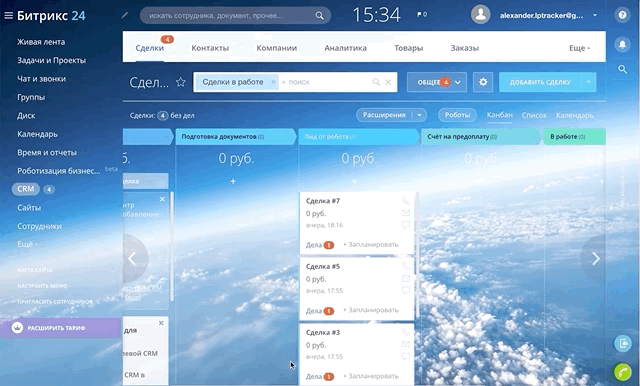Click the chat icon on Сделка #5
The image size is (640, 386).
405,291
